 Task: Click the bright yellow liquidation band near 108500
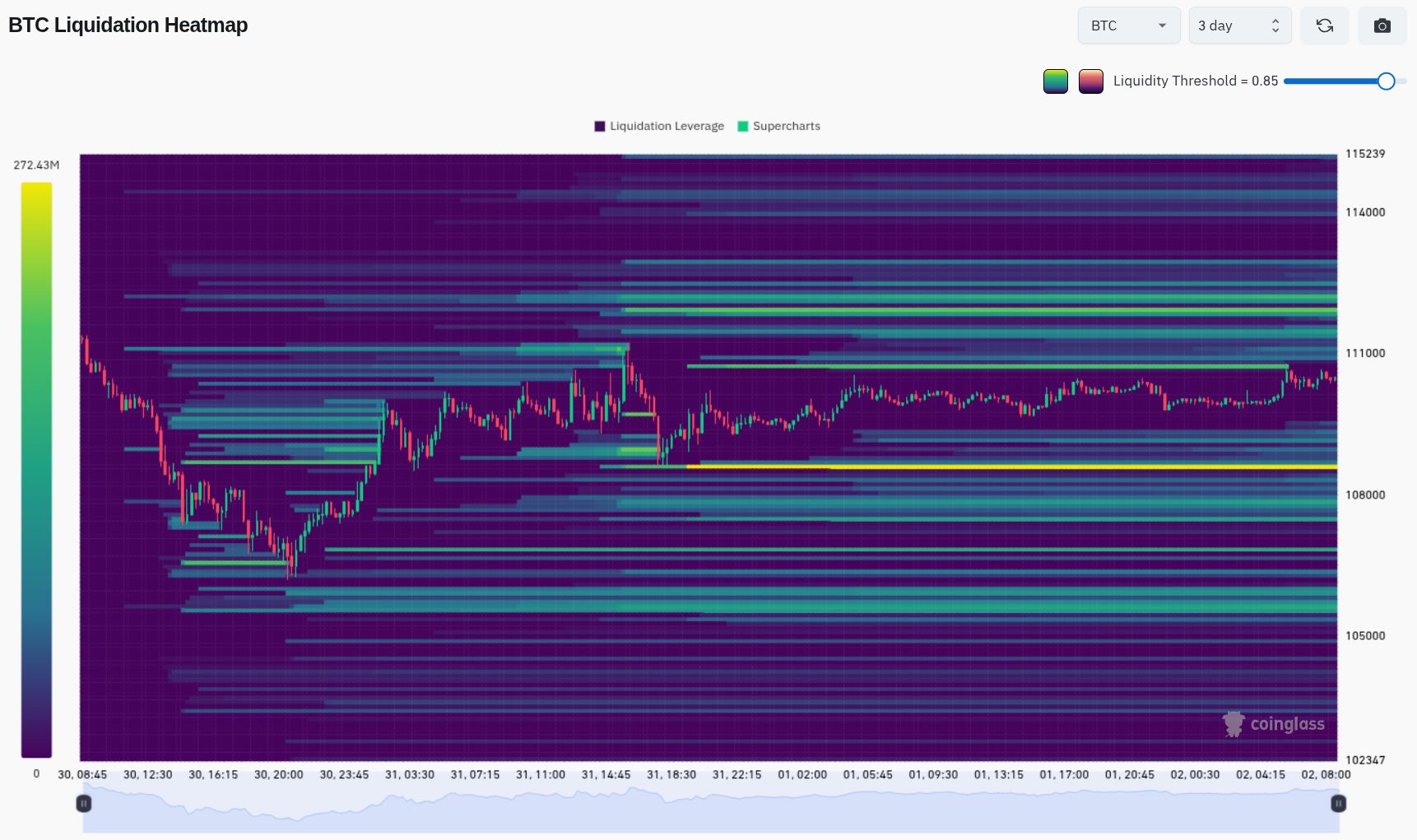click(x=1012, y=466)
